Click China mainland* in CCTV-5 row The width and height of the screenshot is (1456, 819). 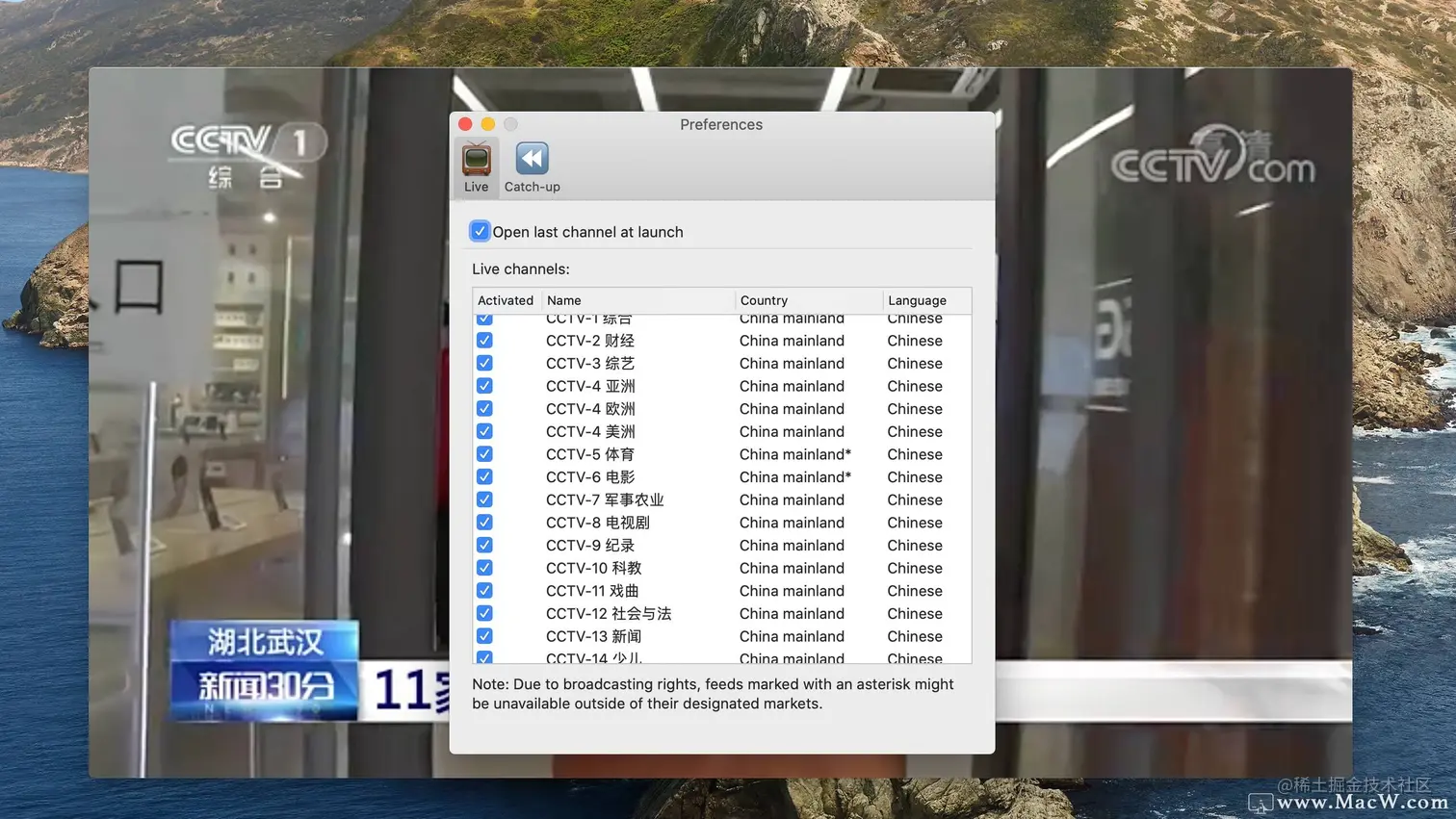pyautogui.click(x=795, y=454)
